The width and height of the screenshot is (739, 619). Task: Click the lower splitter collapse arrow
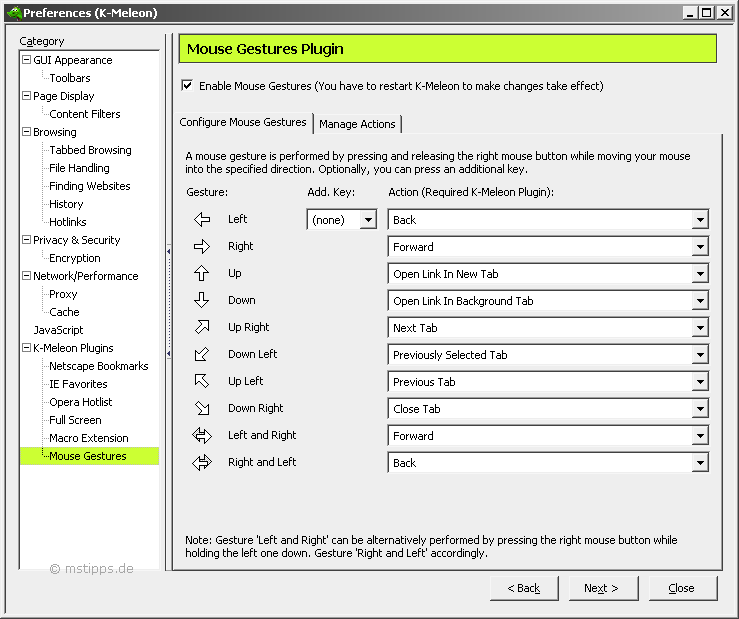(168, 353)
